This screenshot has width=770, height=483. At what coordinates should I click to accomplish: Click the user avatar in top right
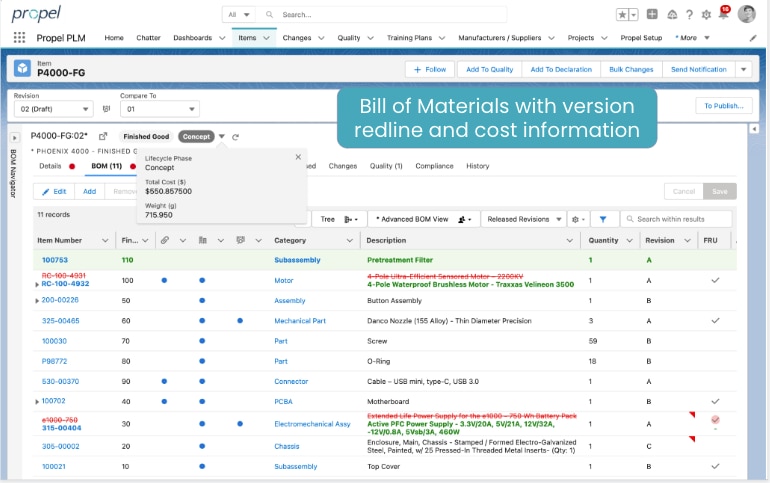(x=746, y=14)
